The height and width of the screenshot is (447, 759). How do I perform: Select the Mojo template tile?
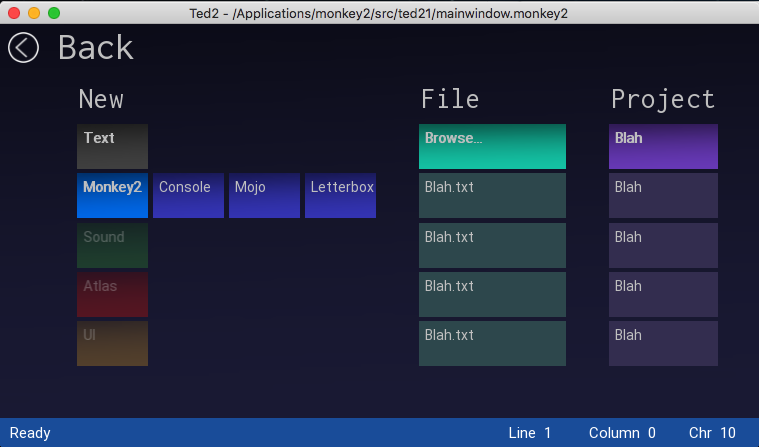point(264,195)
